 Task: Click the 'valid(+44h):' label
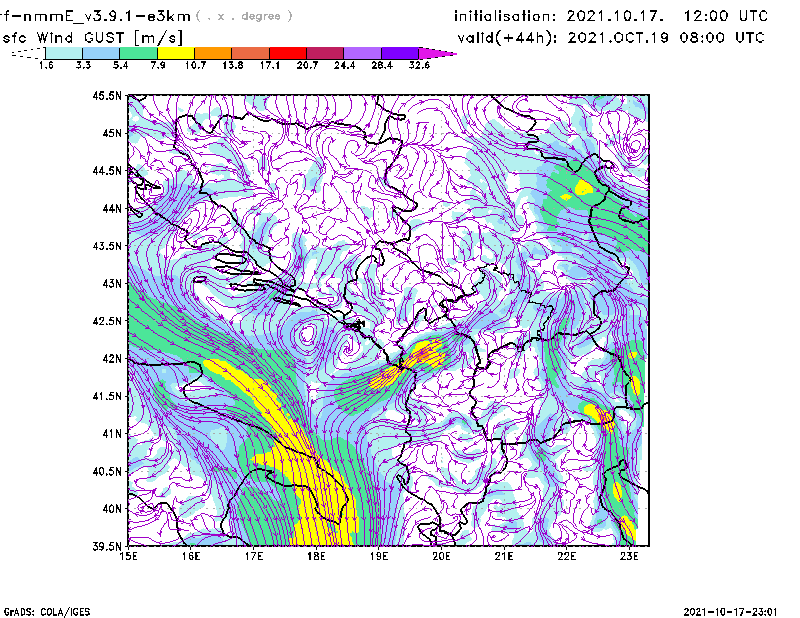(507, 38)
